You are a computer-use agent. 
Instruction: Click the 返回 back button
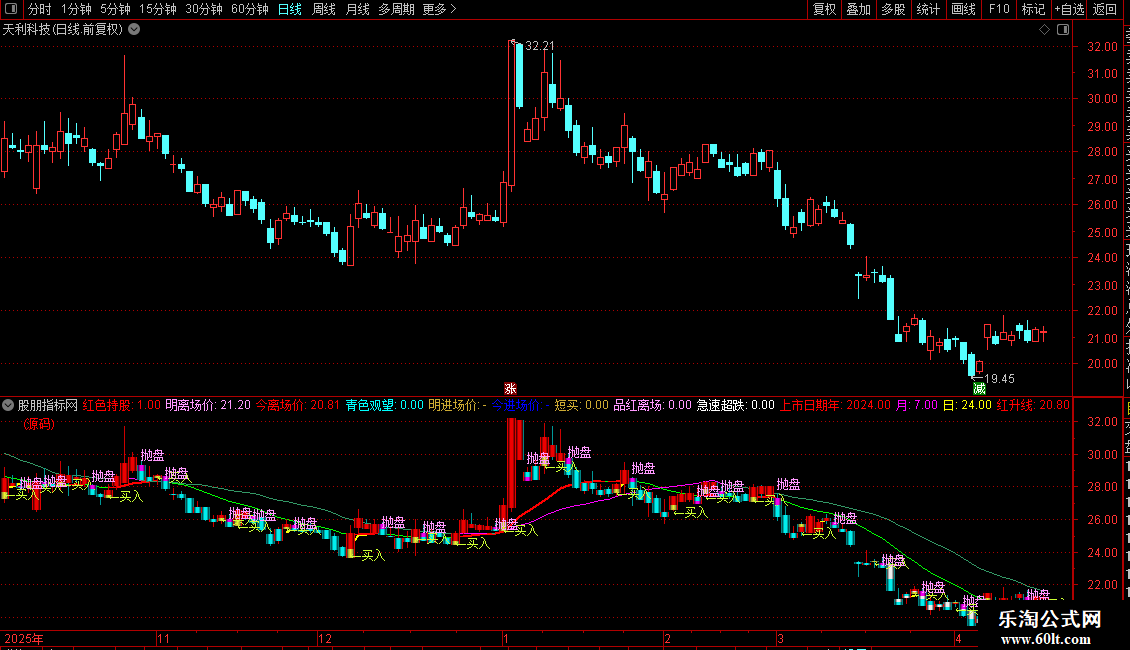pos(1105,9)
